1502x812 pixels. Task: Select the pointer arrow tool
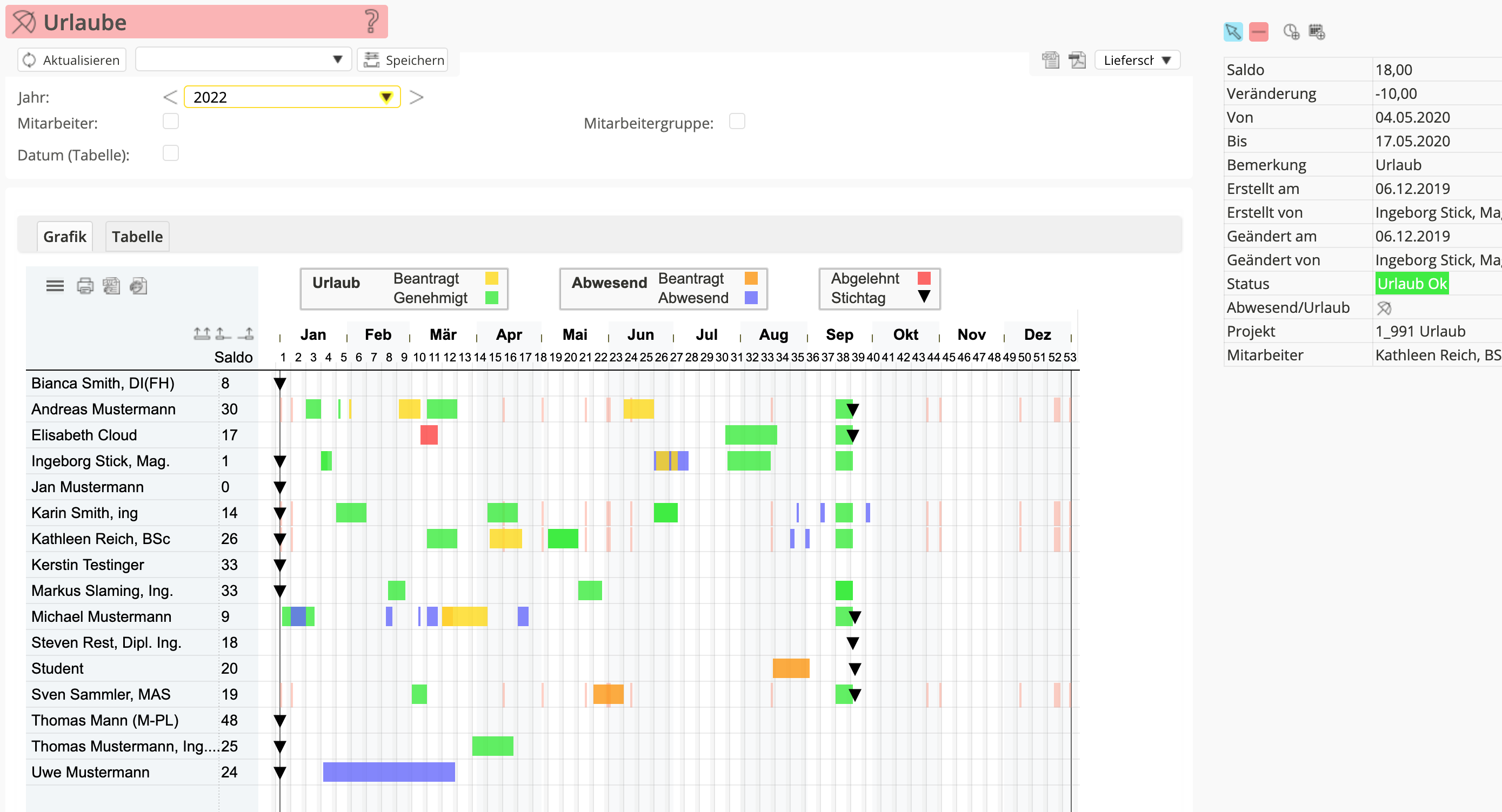tap(1233, 31)
